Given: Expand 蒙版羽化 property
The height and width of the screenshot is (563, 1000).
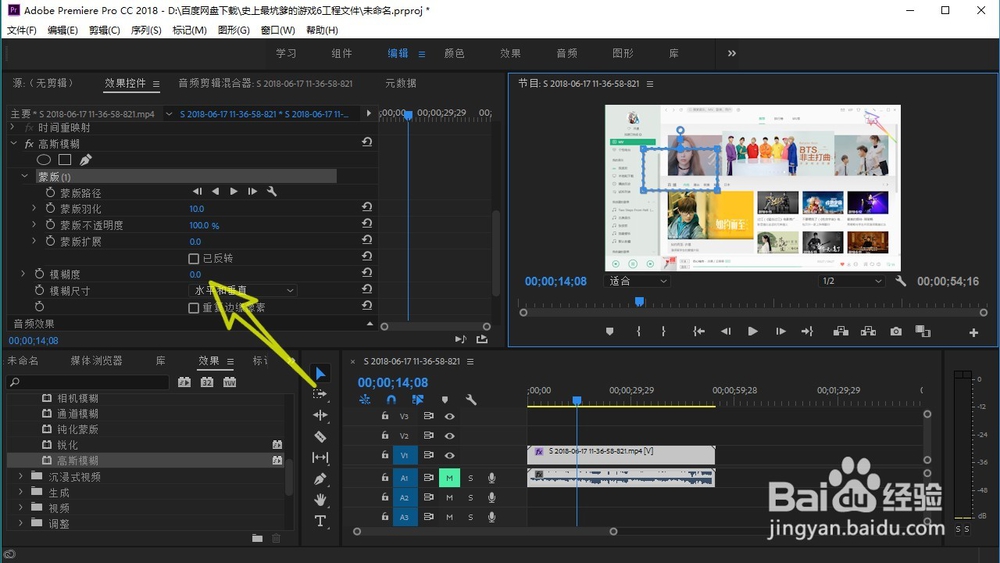Looking at the screenshot, I should coord(34,208).
